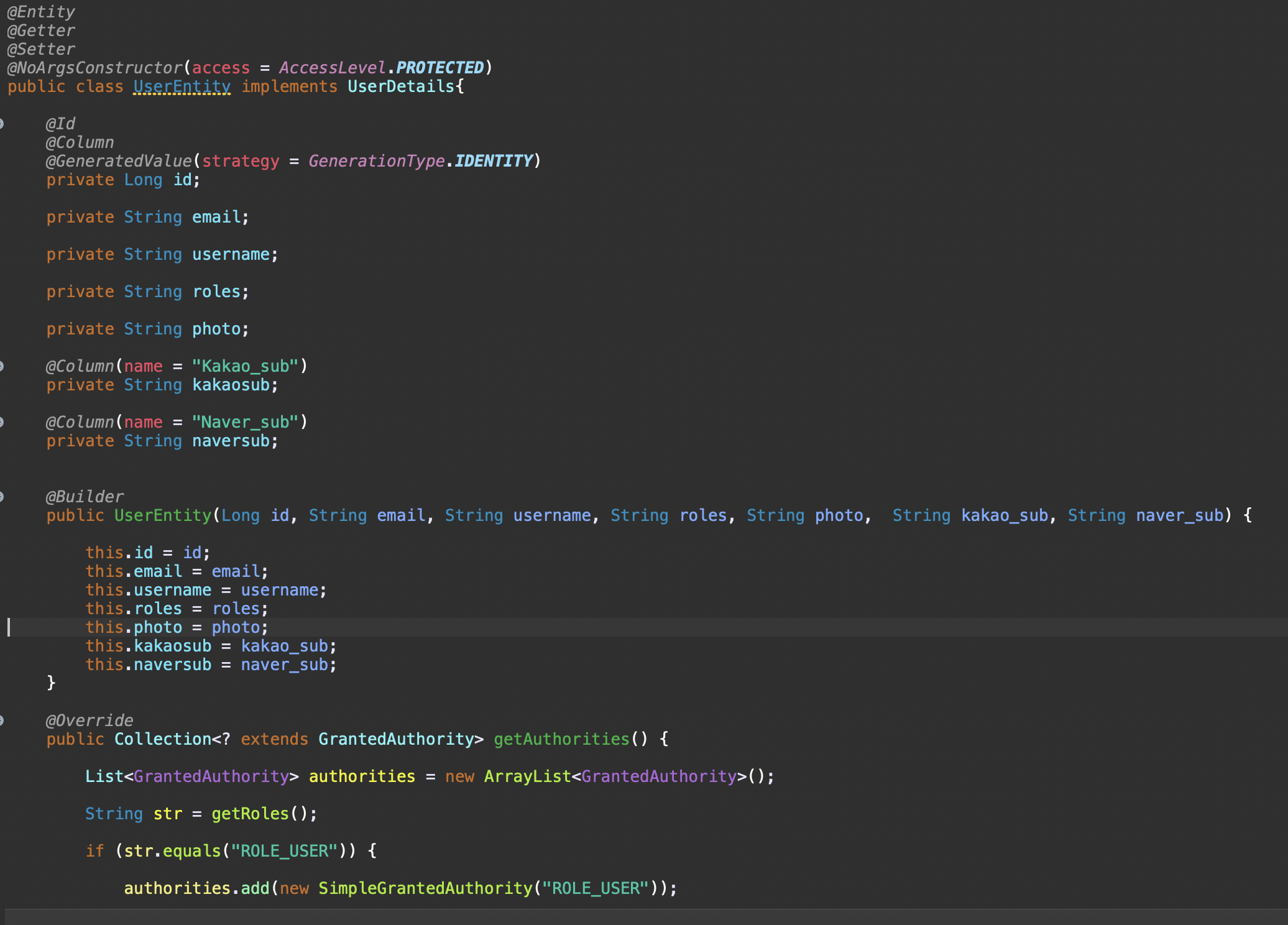The width and height of the screenshot is (1288, 925).
Task: Collapse fold marker next to Naver_sub column annotation
Action: pyautogui.click(x=2, y=422)
